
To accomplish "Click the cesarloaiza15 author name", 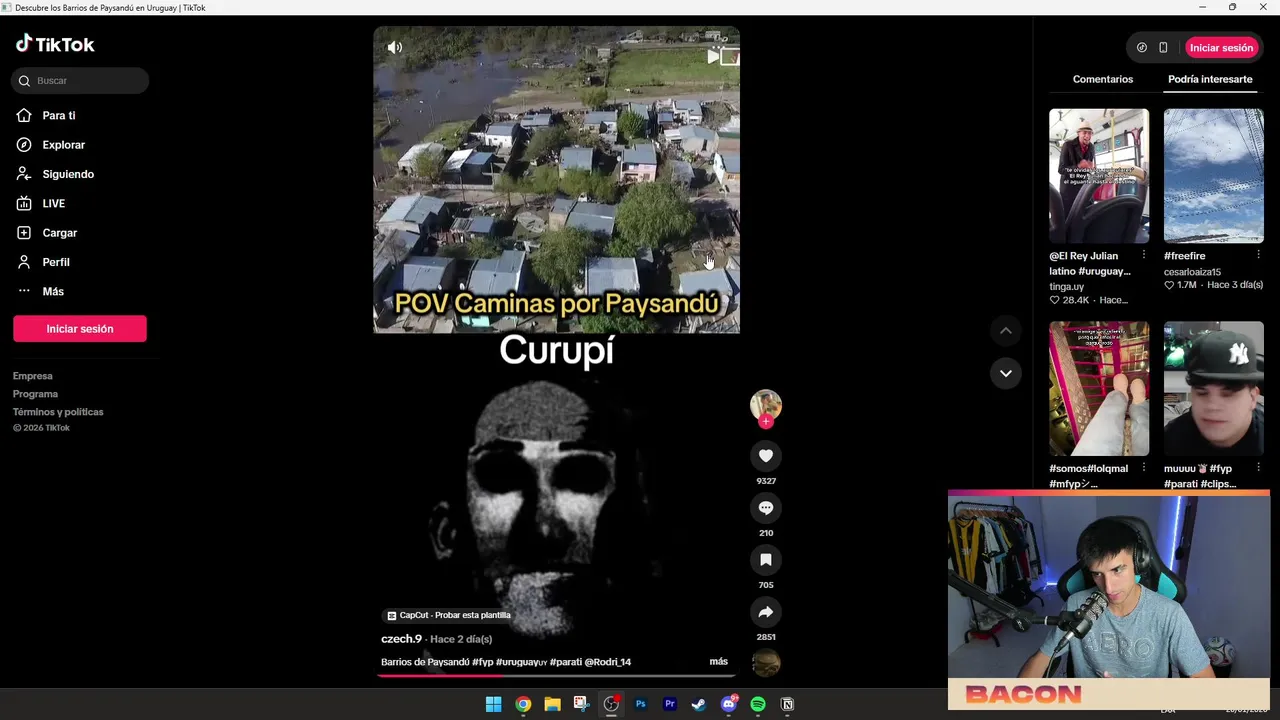I will coord(1192,272).
